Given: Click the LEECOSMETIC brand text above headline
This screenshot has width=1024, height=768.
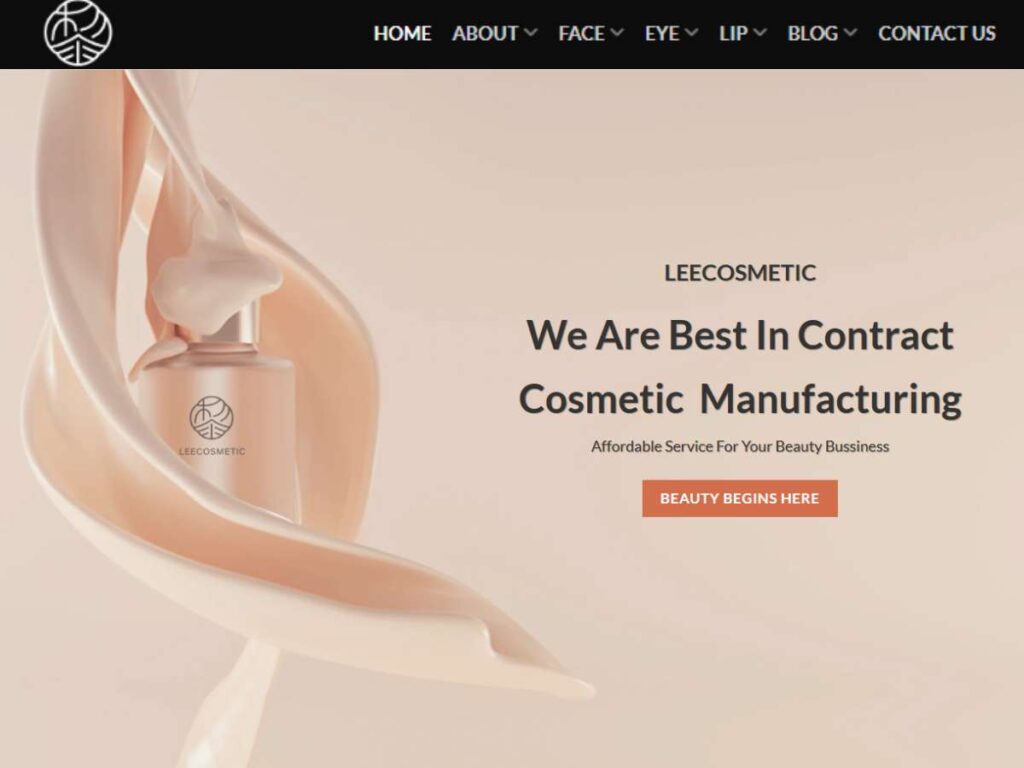Looking at the screenshot, I should click(x=740, y=273).
